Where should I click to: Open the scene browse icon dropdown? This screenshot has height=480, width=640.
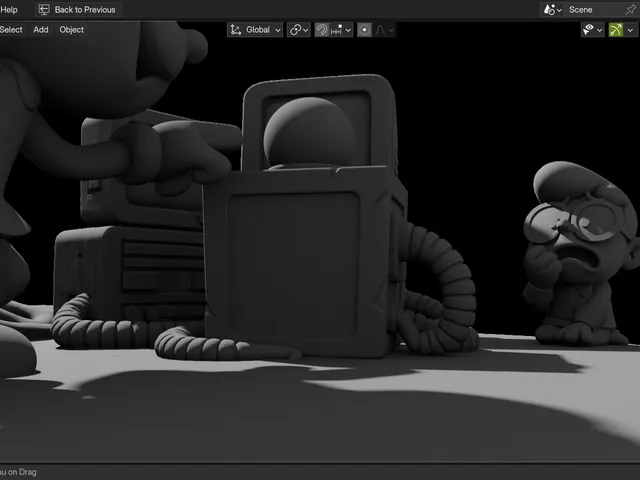(553, 10)
